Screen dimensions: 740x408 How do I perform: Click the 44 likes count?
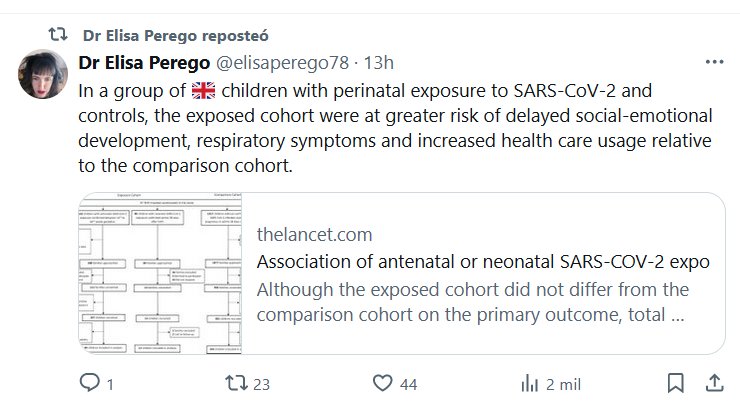409,382
